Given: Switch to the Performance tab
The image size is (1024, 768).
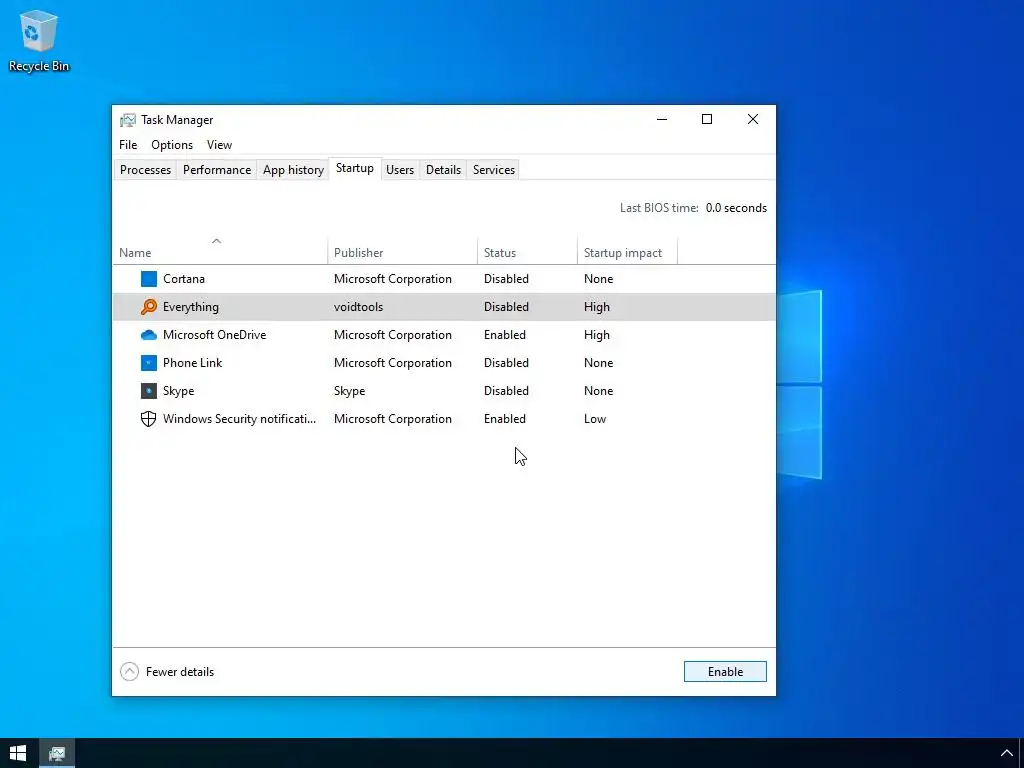Looking at the screenshot, I should [x=217, y=170].
